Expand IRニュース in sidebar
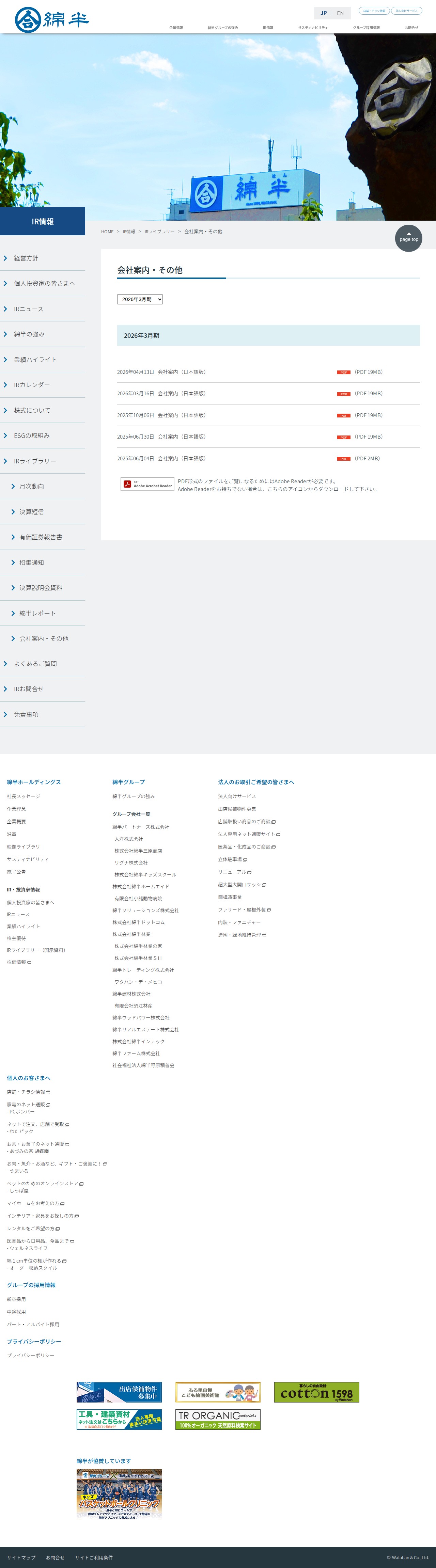 coord(43,309)
